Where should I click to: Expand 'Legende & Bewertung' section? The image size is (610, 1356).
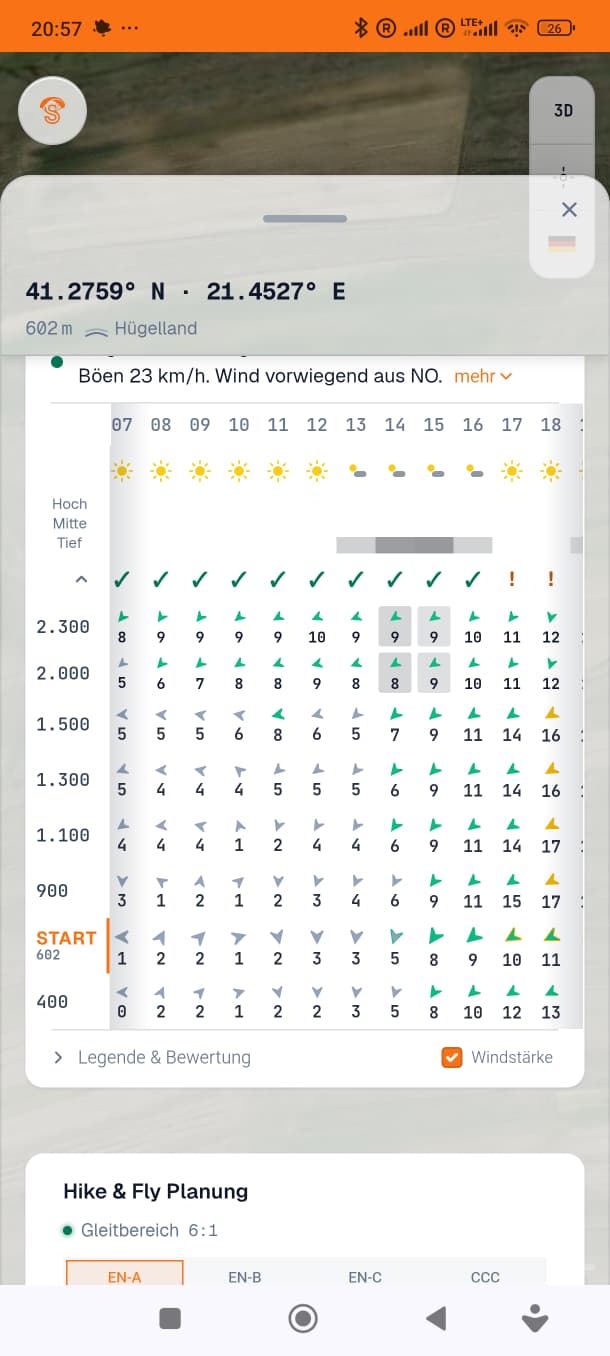tap(152, 1057)
